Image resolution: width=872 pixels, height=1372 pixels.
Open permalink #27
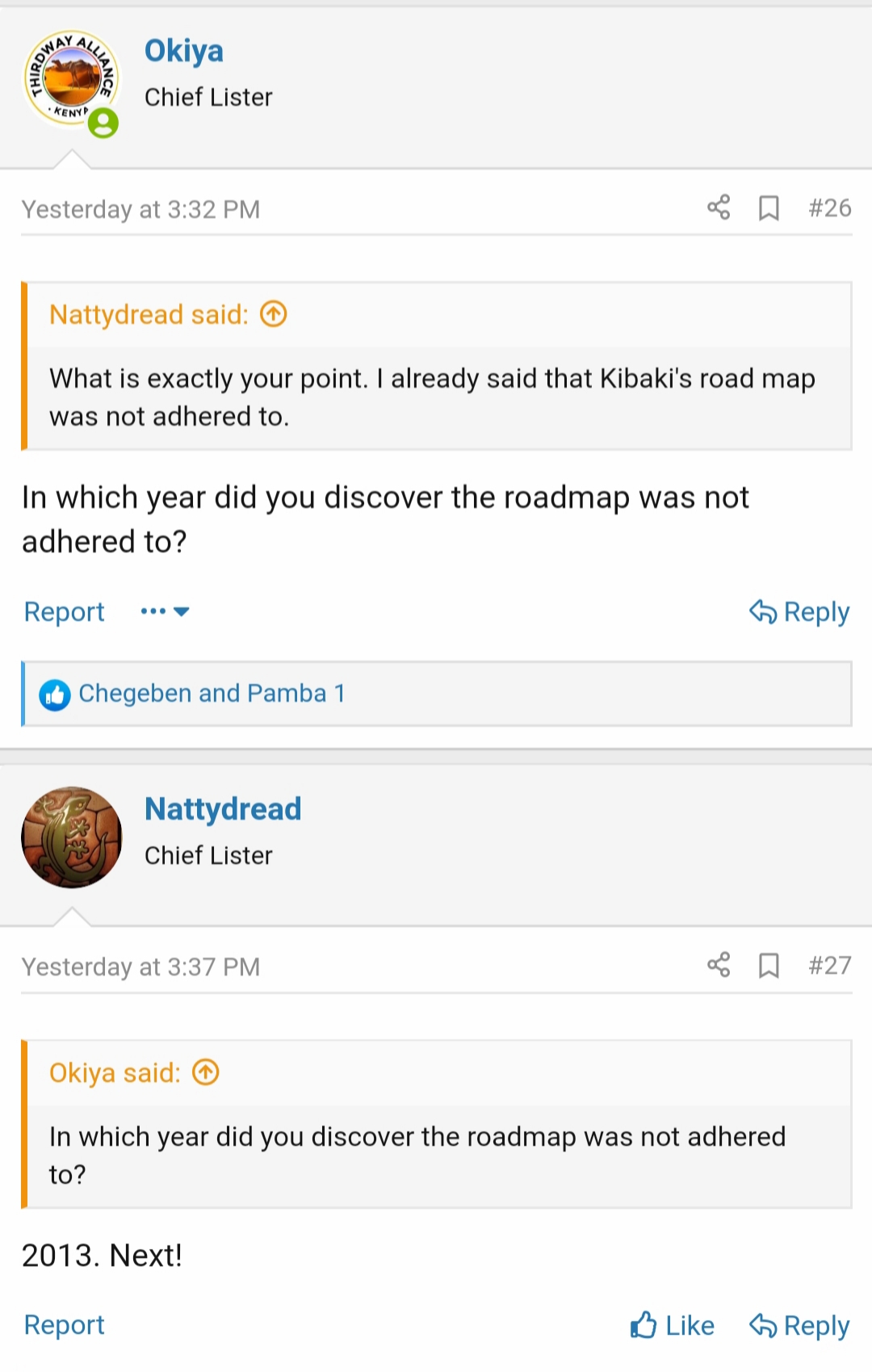click(830, 966)
